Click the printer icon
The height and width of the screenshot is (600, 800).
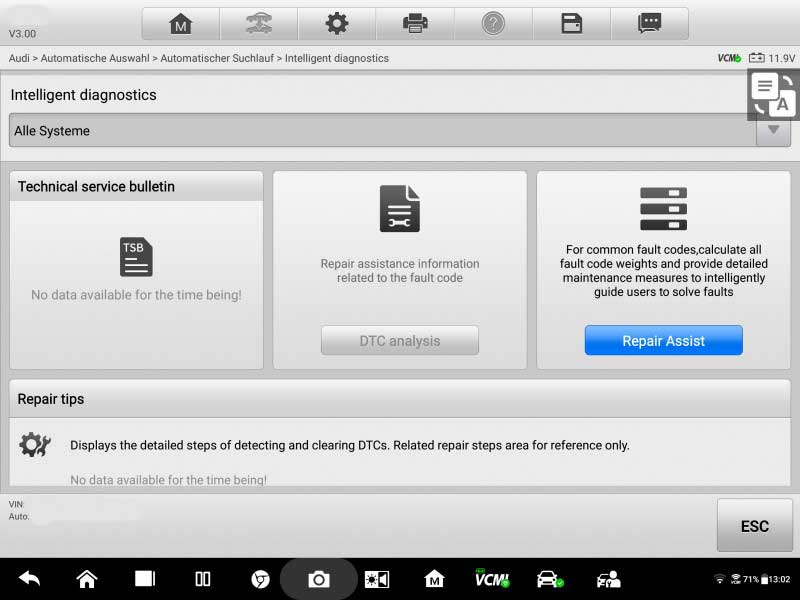[x=415, y=24]
